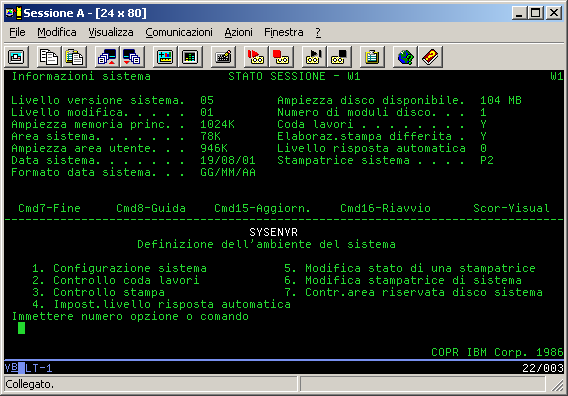Click the red stop macro recording icon
The image size is (568, 396).
[281, 57]
